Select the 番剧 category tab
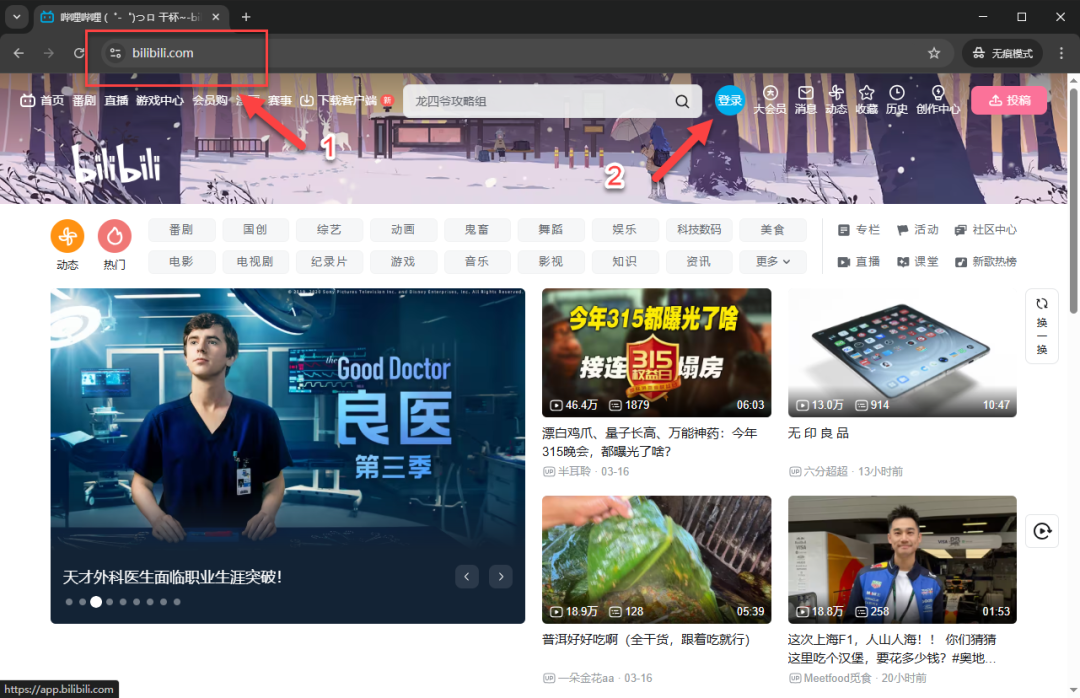The width and height of the screenshot is (1080, 698). pos(181,230)
